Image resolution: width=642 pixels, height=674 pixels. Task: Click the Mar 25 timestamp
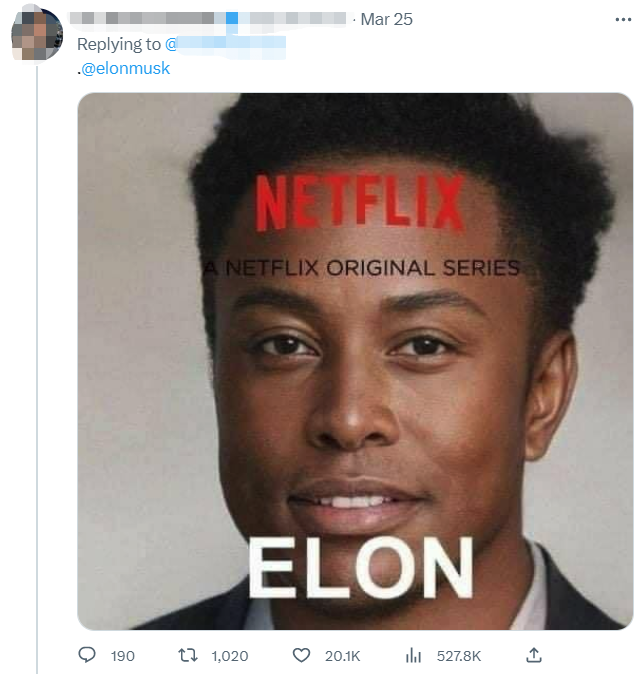[386, 19]
